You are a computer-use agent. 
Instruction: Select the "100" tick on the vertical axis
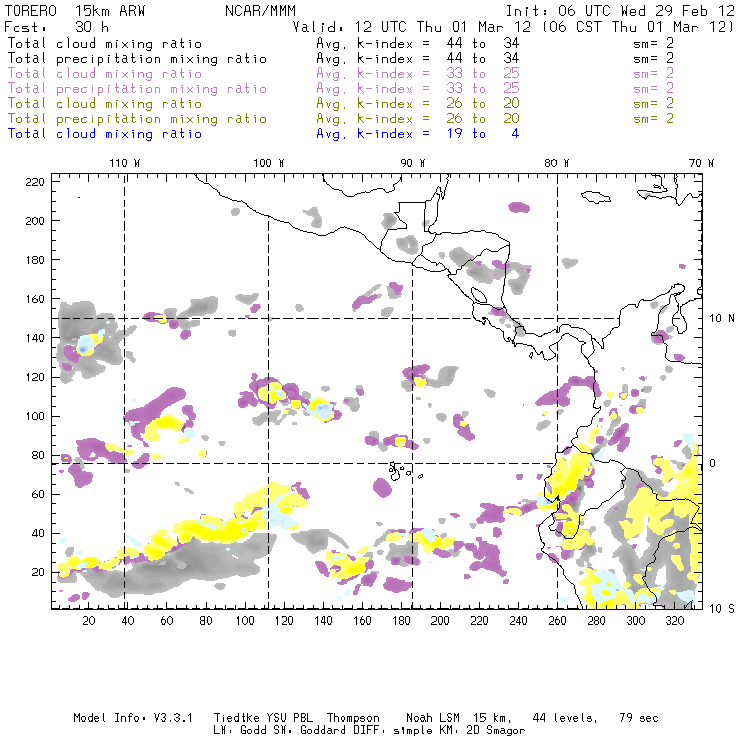(x=35, y=416)
